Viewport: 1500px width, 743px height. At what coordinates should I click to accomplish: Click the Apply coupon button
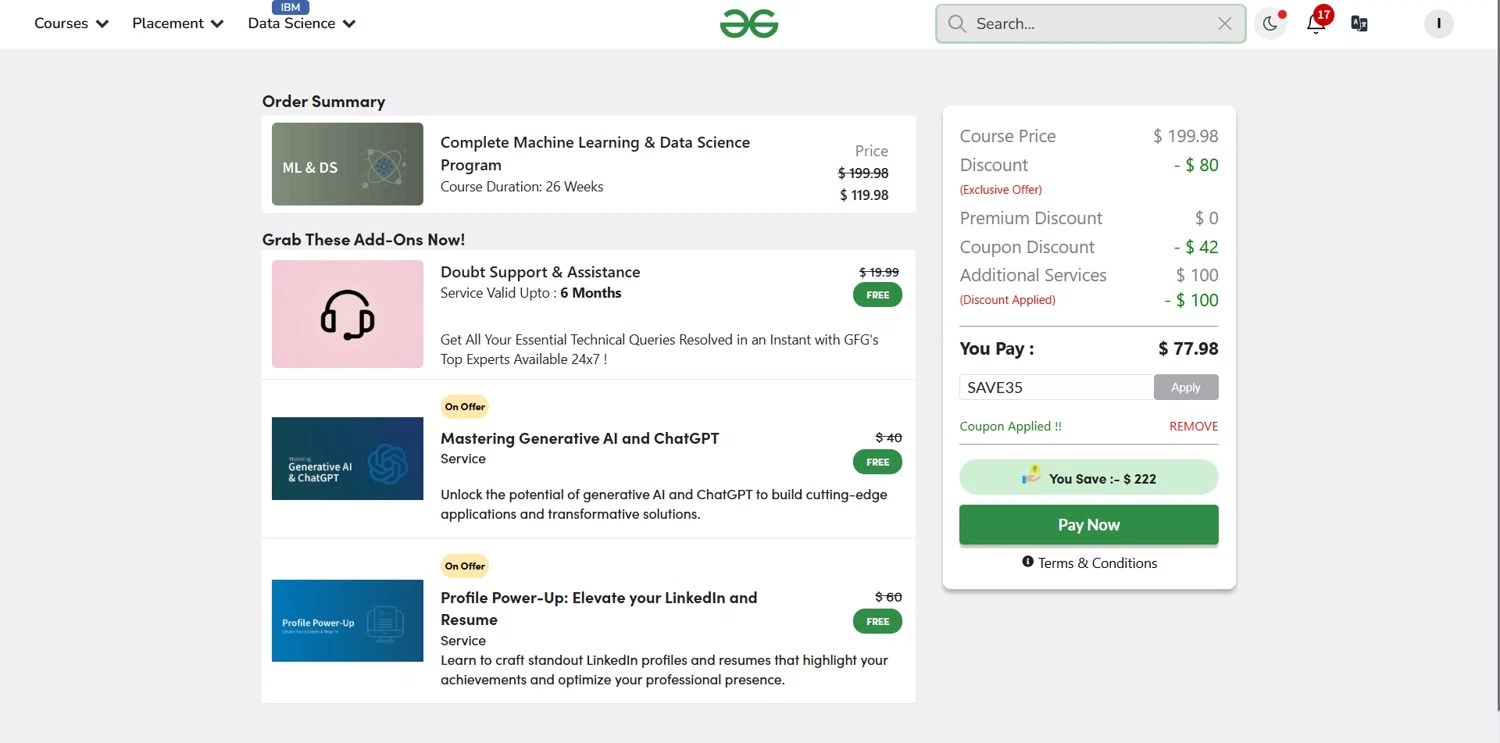pos(1186,387)
